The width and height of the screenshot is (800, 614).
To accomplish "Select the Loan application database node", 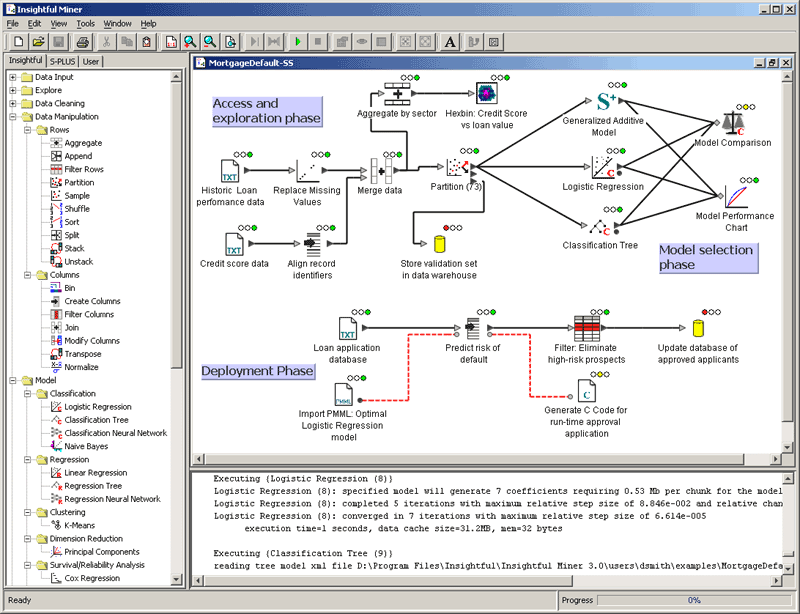I will coord(348,328).
